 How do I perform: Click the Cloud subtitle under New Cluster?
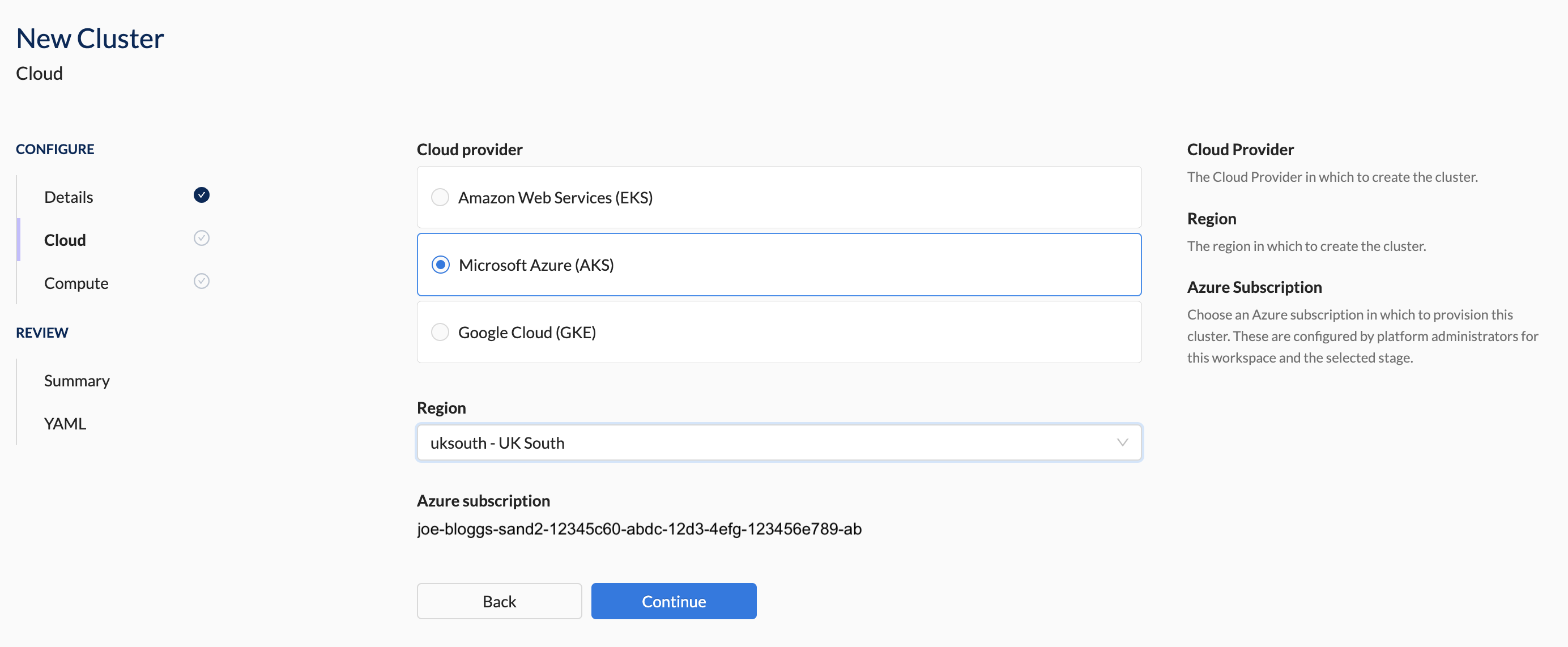pos(40,74)
